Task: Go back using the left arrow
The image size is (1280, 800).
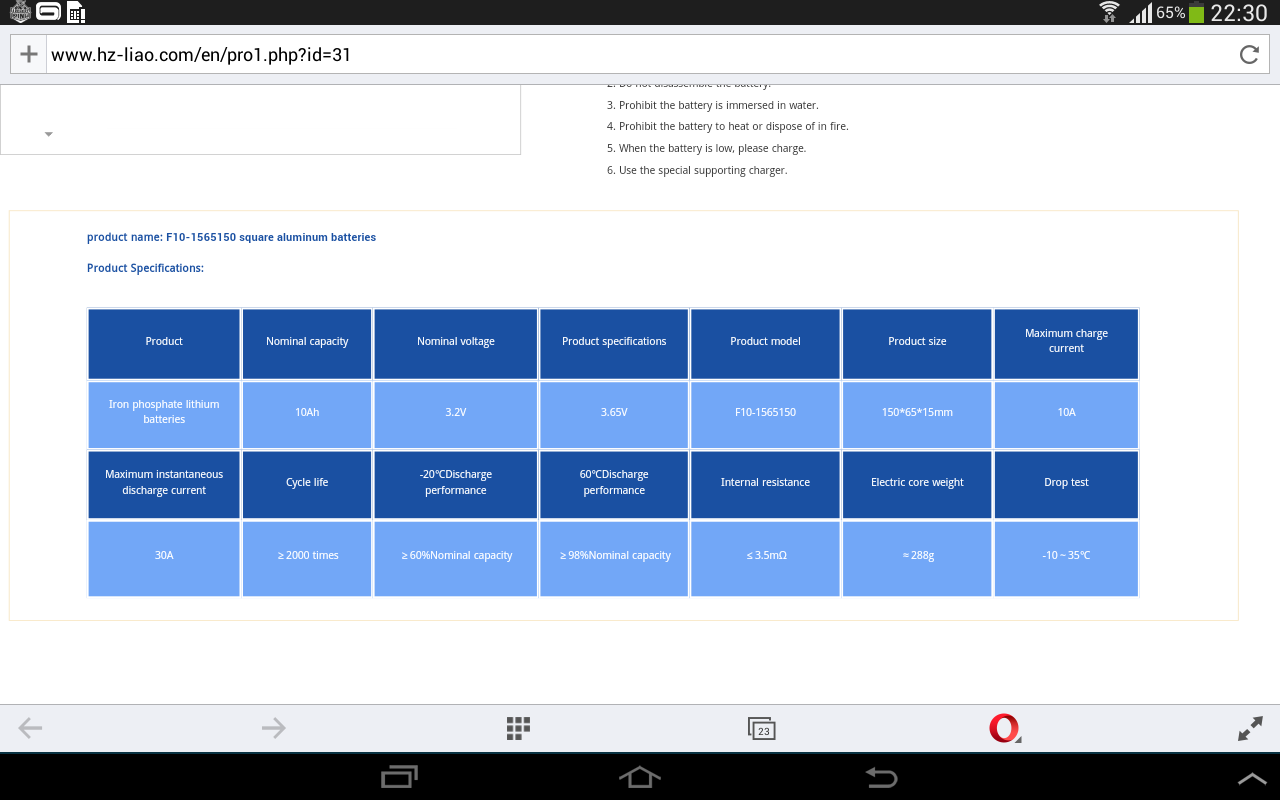Action: point(31,728)
